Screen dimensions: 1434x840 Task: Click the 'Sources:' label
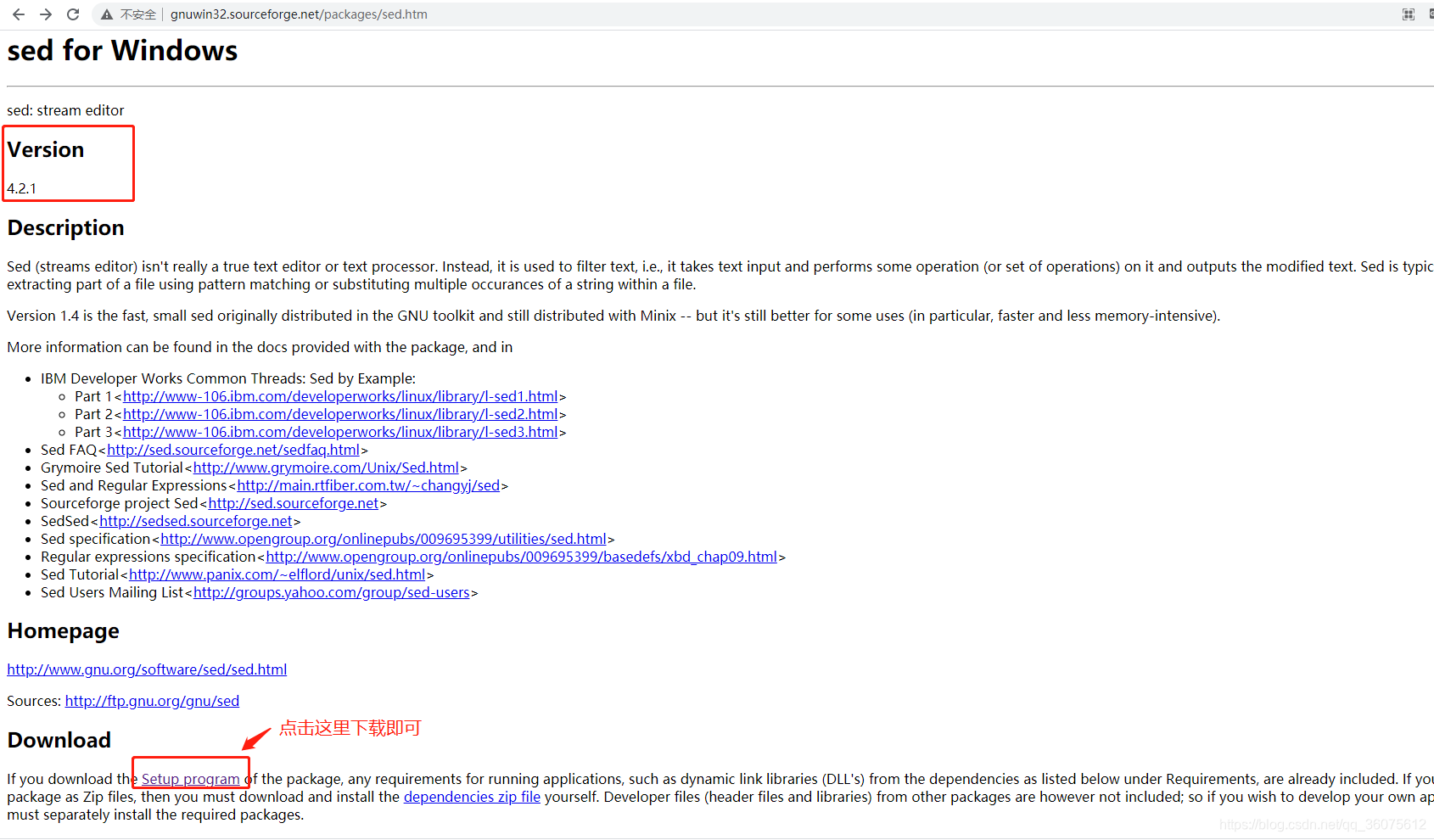(x=34, y=701)
